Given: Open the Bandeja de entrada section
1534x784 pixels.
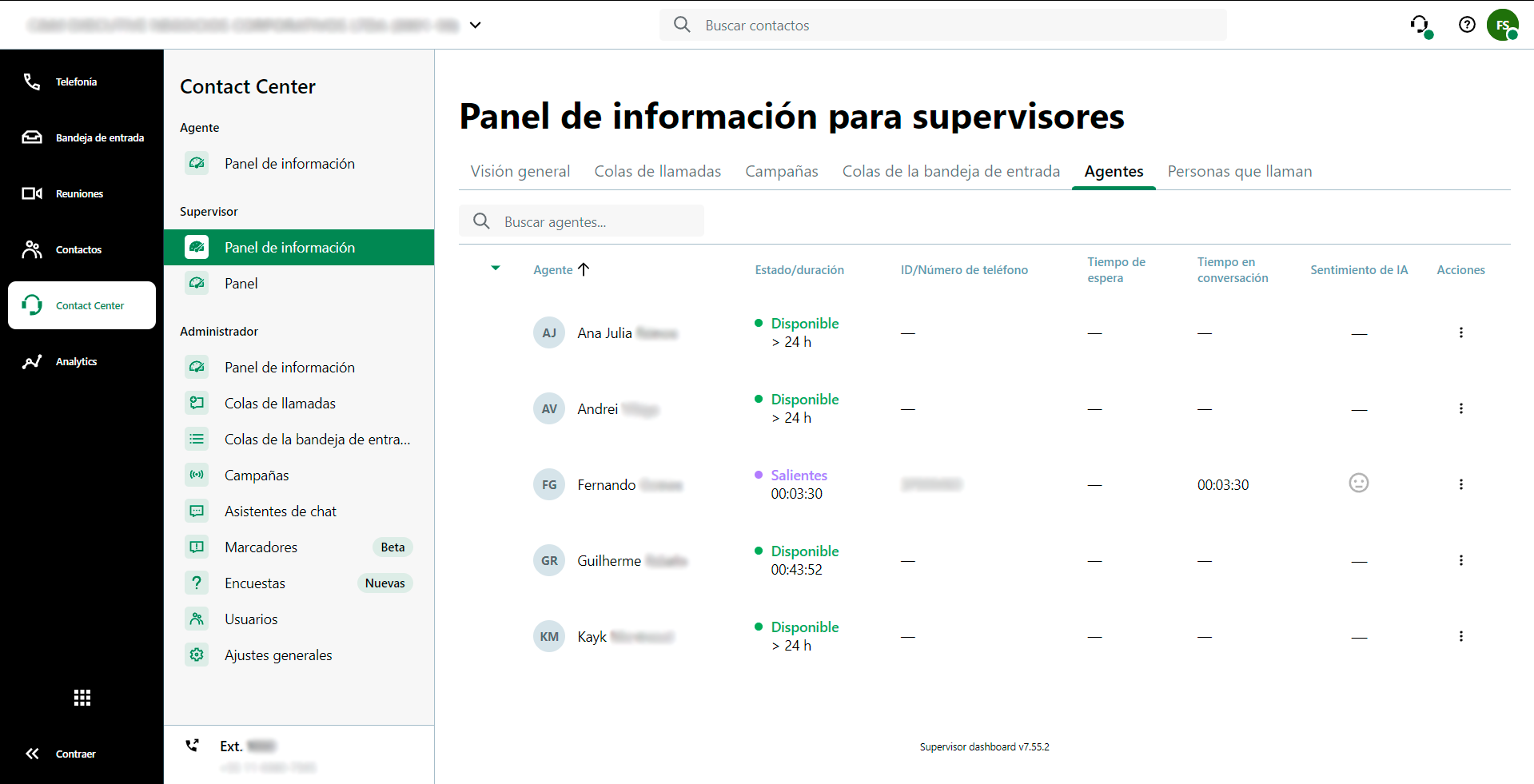Looking at the screenshot, I should (32, 137).
